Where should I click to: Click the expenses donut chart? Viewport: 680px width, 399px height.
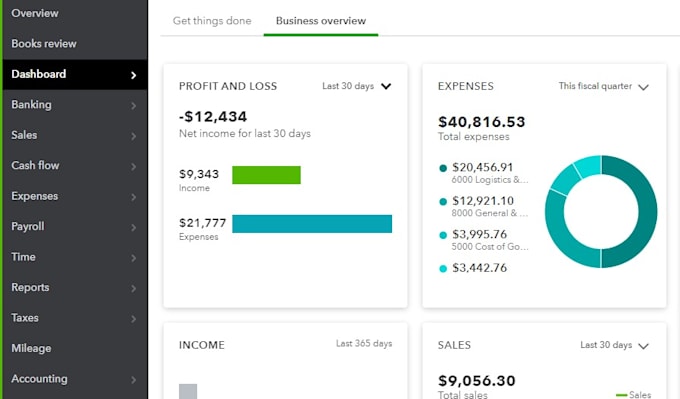[601, 212]
